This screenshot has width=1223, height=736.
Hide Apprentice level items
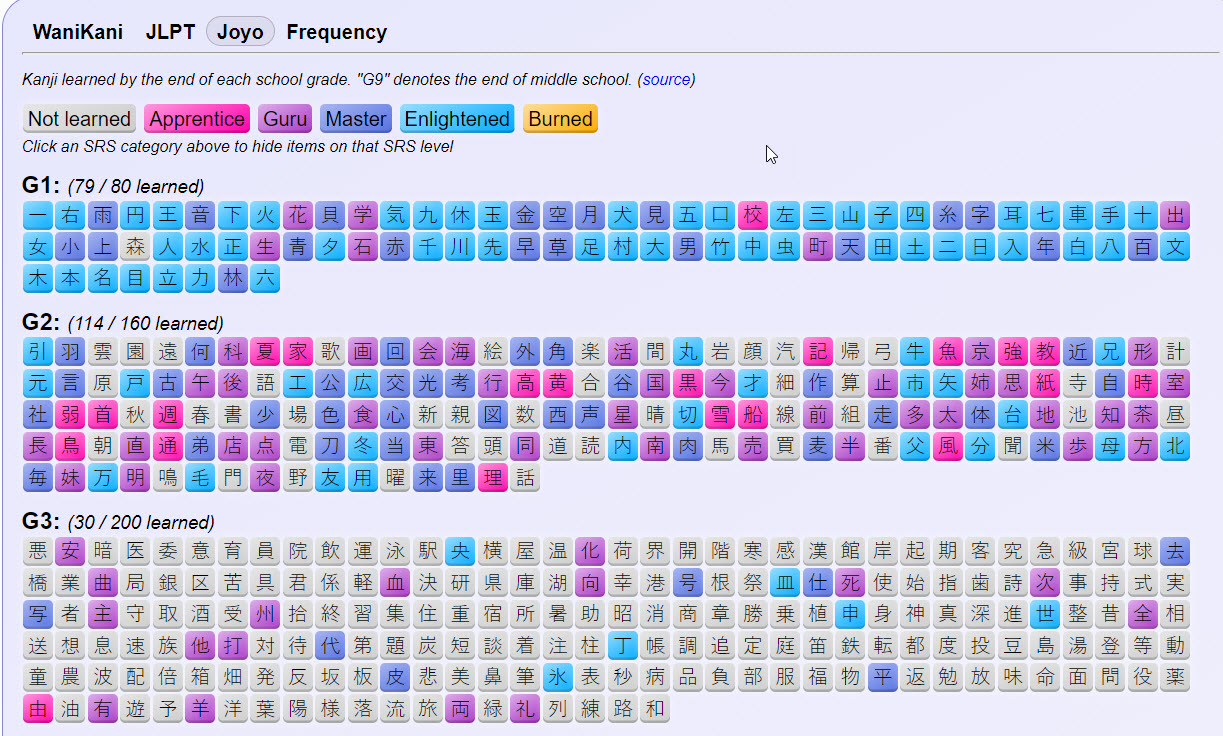coord(197,119)
